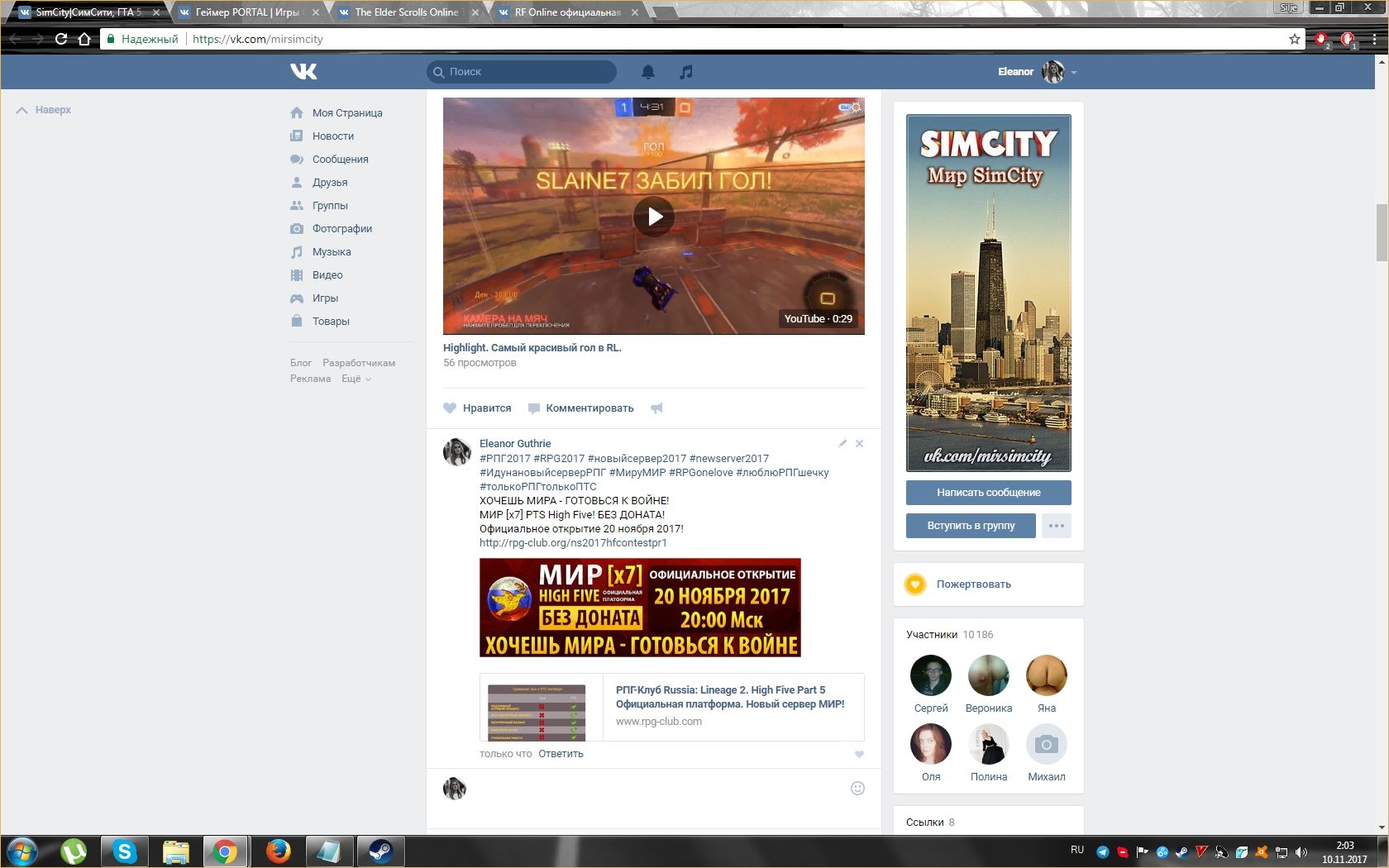Click the #РПГ2017 hashtag
This screenshot has width=1389, height=868.
click(x=505, y=459)
